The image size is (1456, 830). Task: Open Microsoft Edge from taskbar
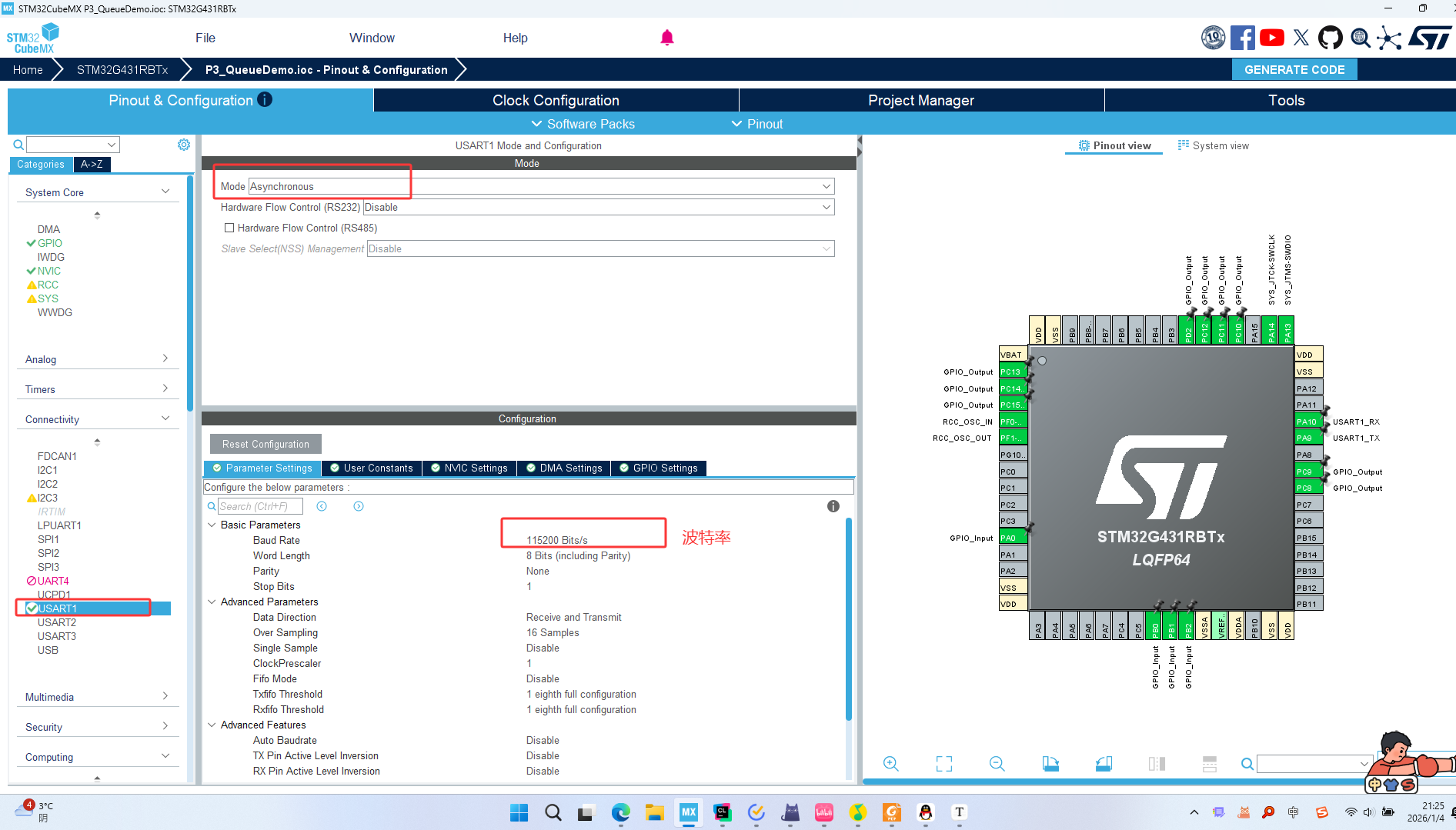point(621,812)
